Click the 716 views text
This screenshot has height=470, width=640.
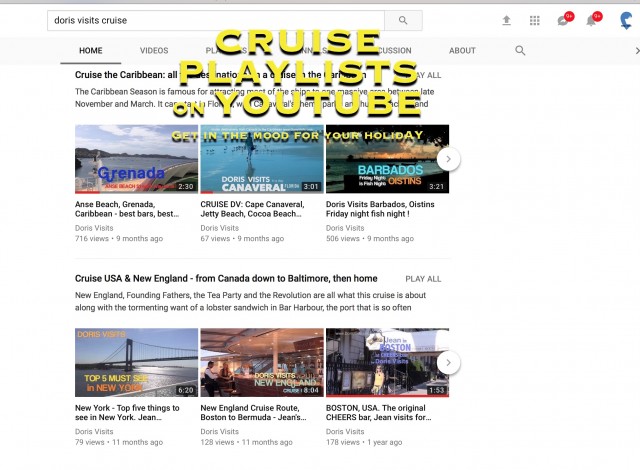(92, 239)
